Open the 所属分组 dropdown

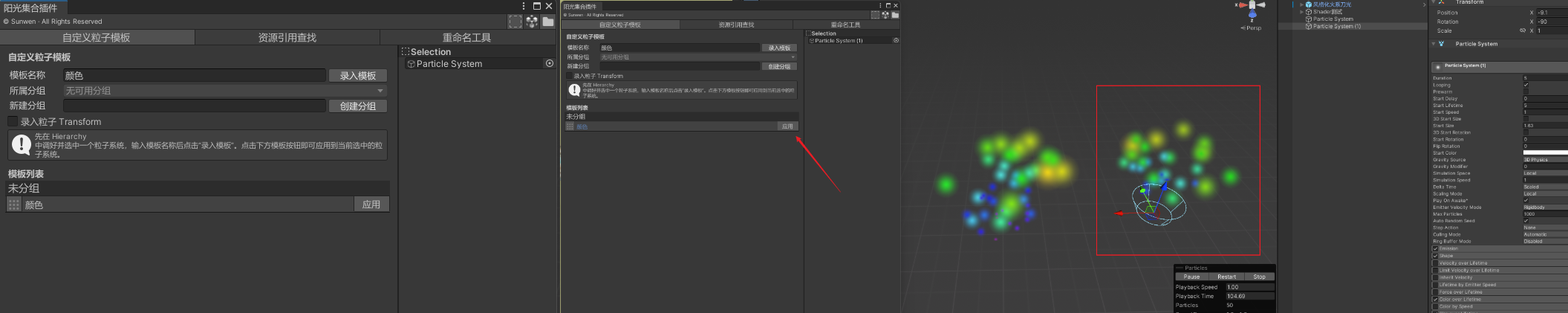tap(225, 91)
